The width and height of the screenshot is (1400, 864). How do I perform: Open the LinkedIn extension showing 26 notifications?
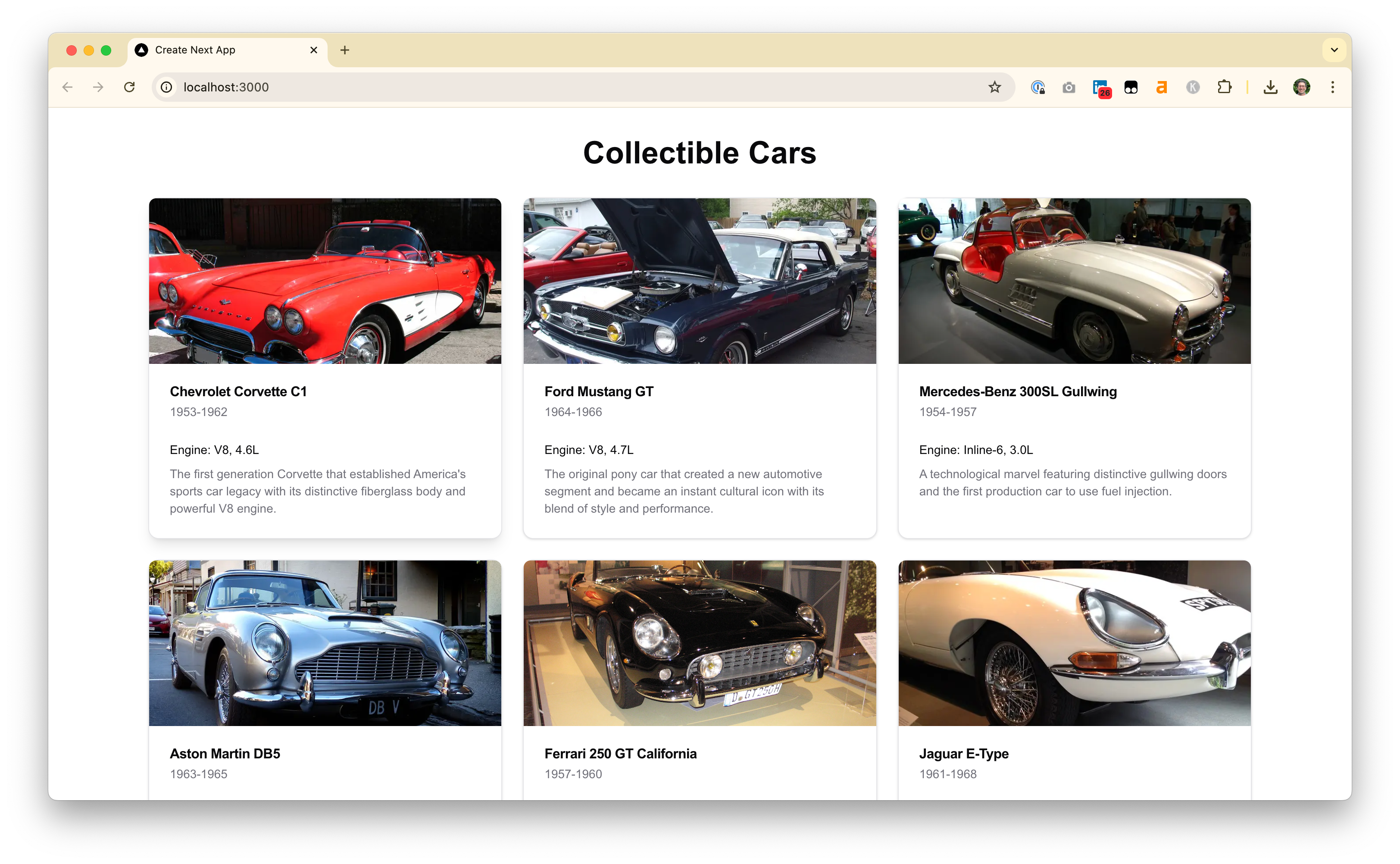point(1101,87)
